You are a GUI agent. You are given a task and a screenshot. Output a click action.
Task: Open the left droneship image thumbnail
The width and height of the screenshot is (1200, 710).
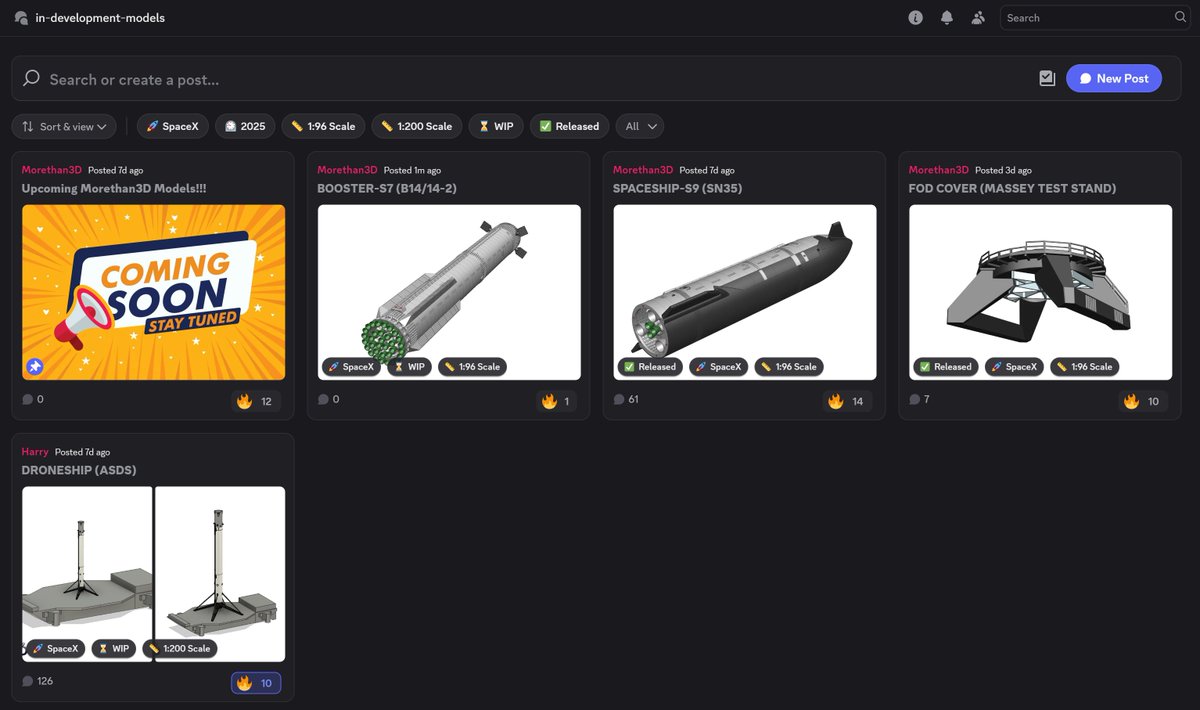[87, 574]
